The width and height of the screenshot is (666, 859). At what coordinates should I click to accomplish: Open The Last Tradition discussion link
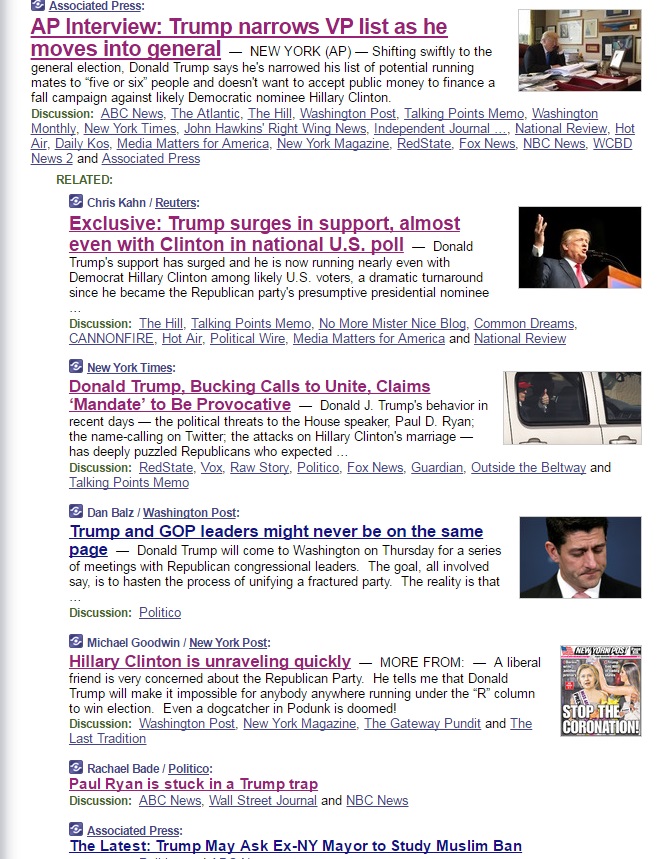[301, 731]
